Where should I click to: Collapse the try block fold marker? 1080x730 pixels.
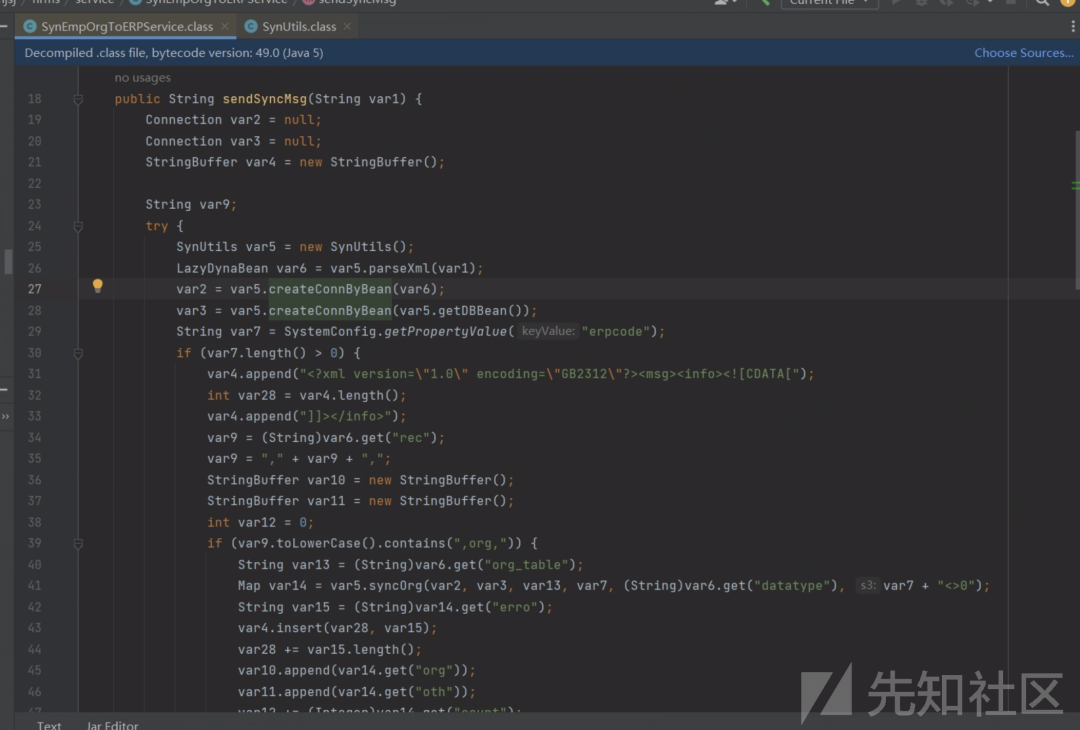click(x=78, y=227)
